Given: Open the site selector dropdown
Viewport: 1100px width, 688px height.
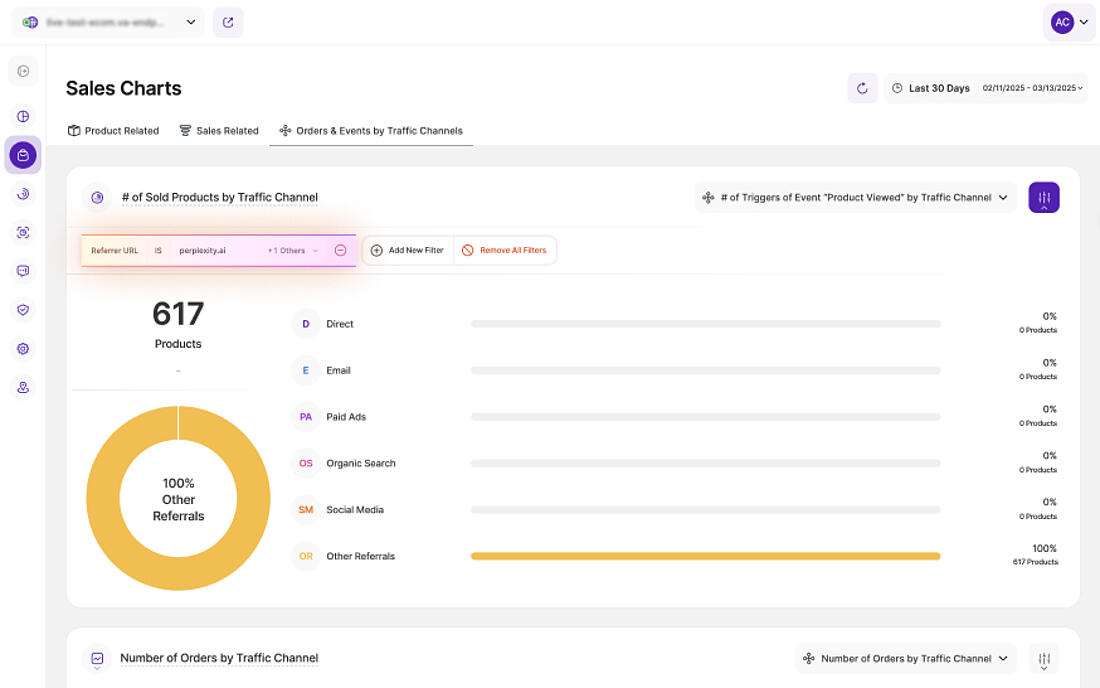Looking at the screenshot, I should [x=109, y=22].
